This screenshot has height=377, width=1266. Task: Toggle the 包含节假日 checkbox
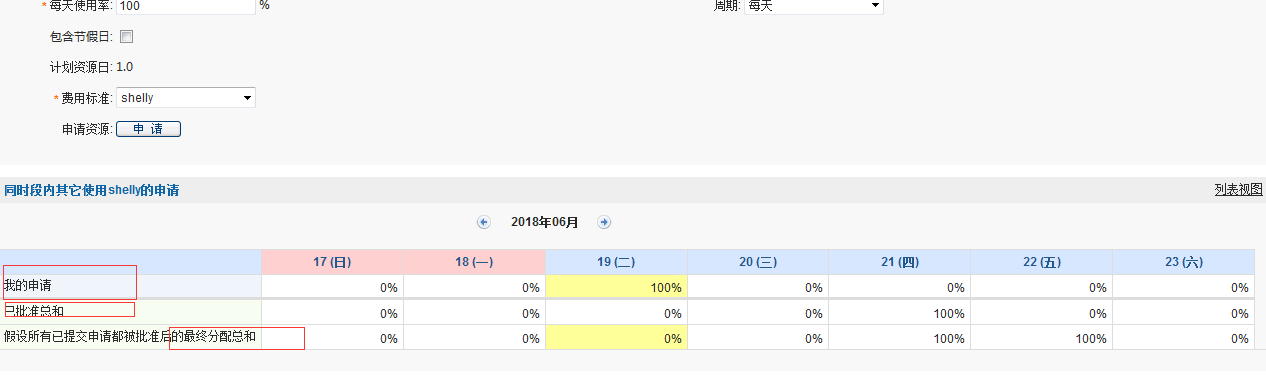coord(126,37)
